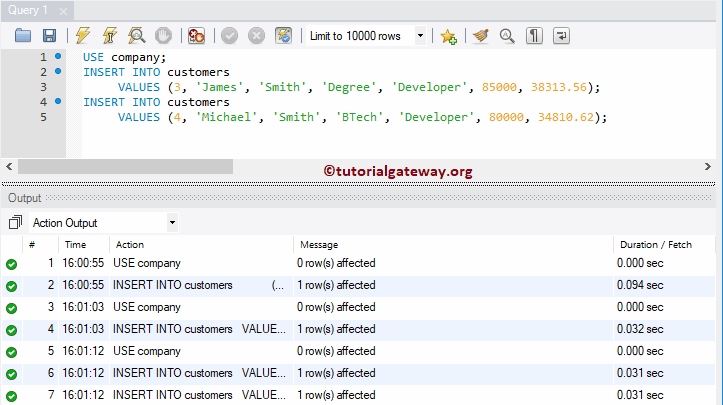Toggle invisible characters pilcrow button
Image resolution: width=723 pixels, height=405 pixels.
point(535,36)
